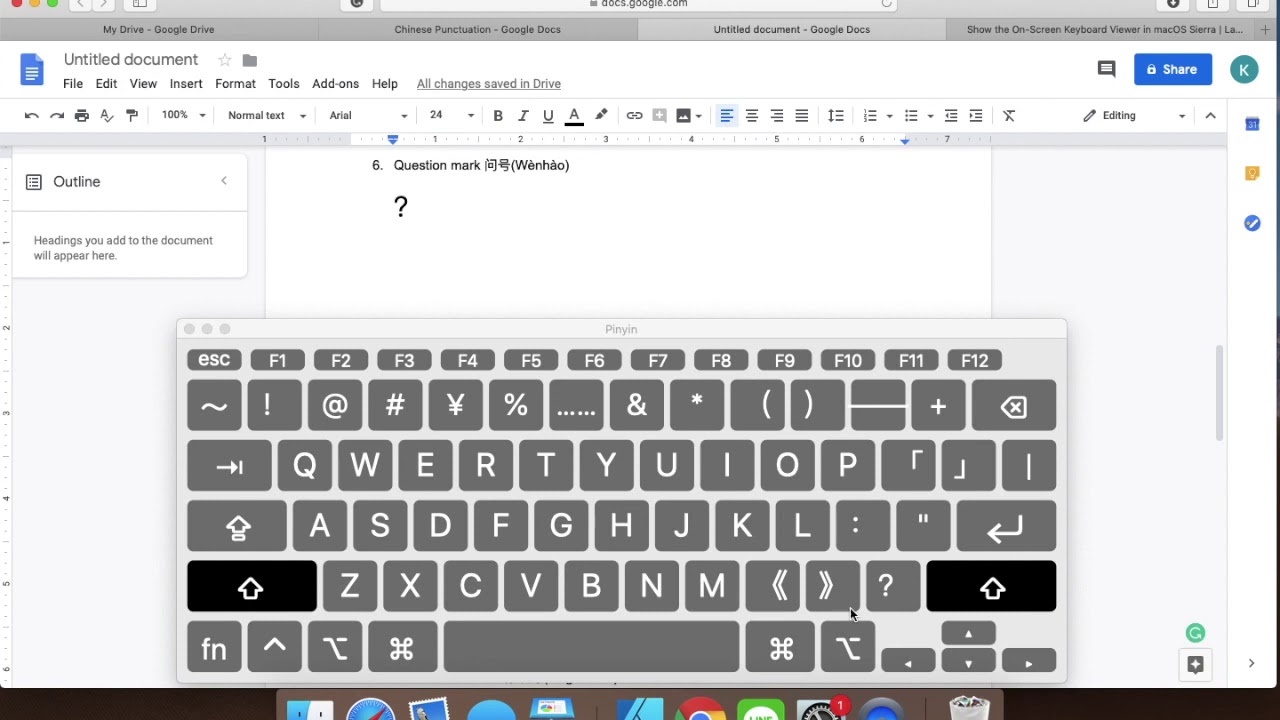
Task: Open the Edit menu
Action: pos(106,84)
